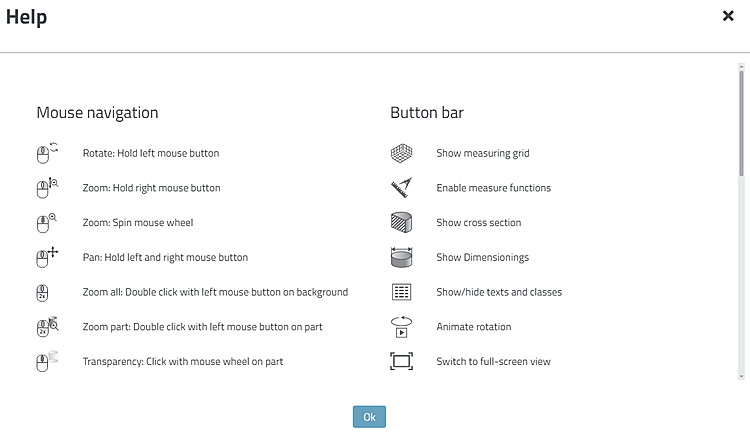Click the measuring grid icon
The height and width of the screenshot is (437, 750).
[x=401, y=153]
